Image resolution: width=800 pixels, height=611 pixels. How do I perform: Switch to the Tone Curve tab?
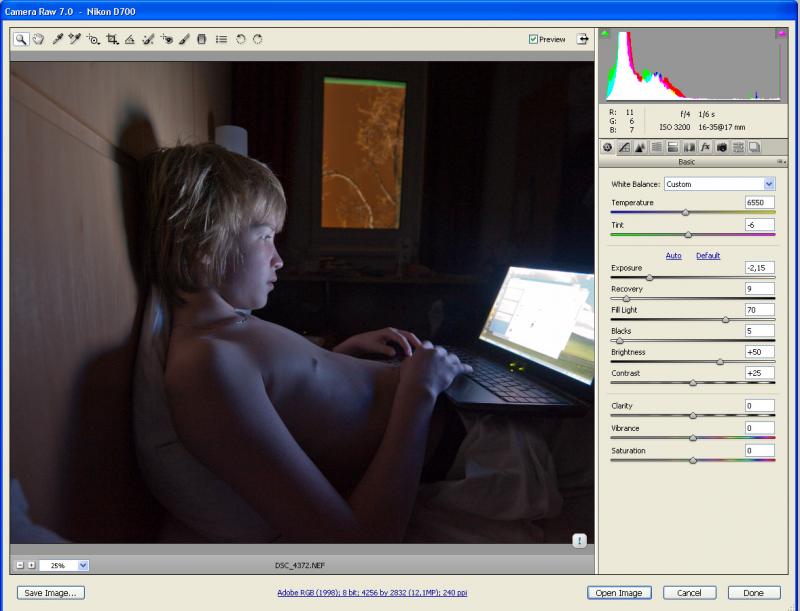point(624,147)
